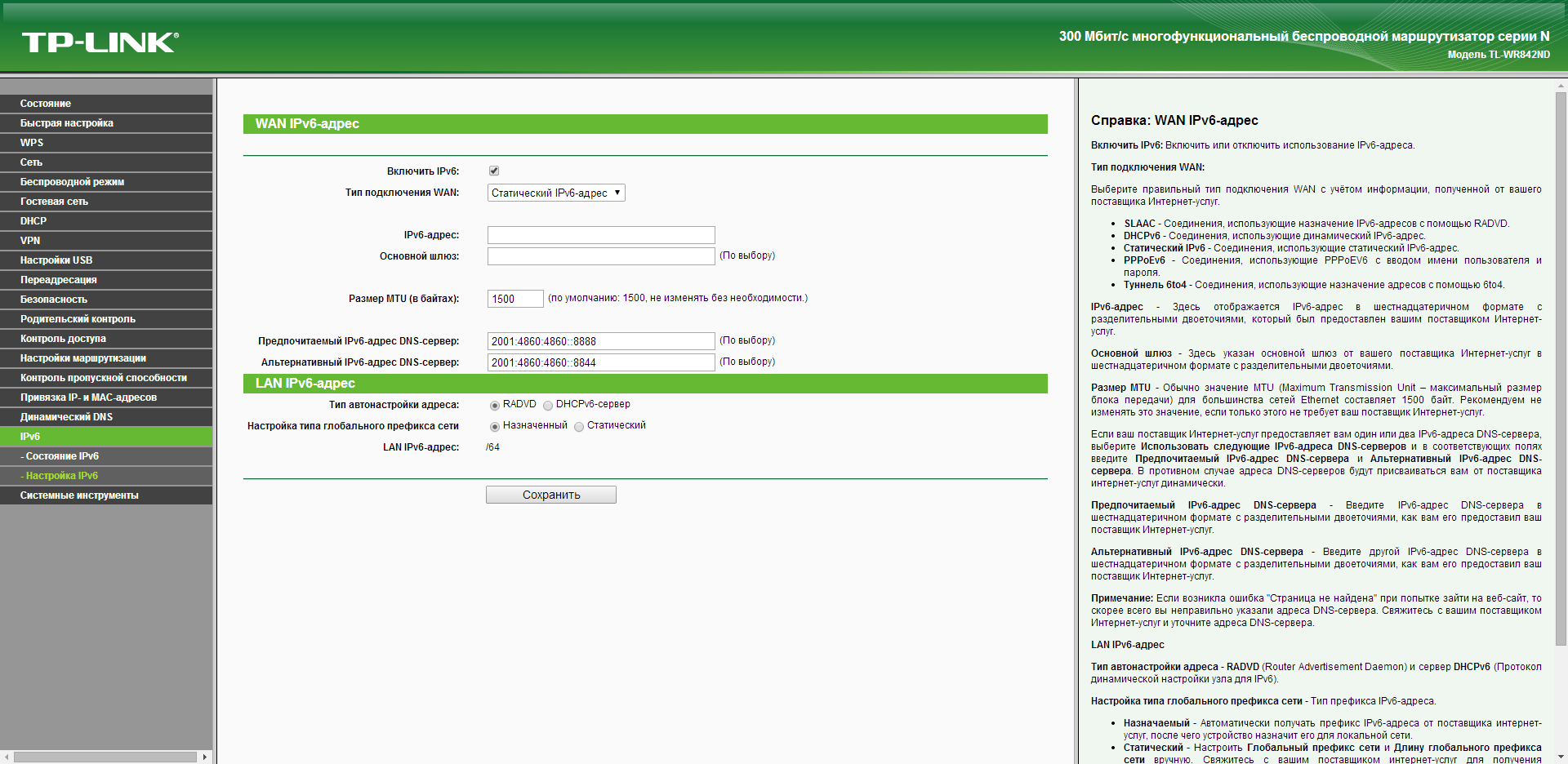Click the Сохранить button
The image size is (1568, 764).
551,495
